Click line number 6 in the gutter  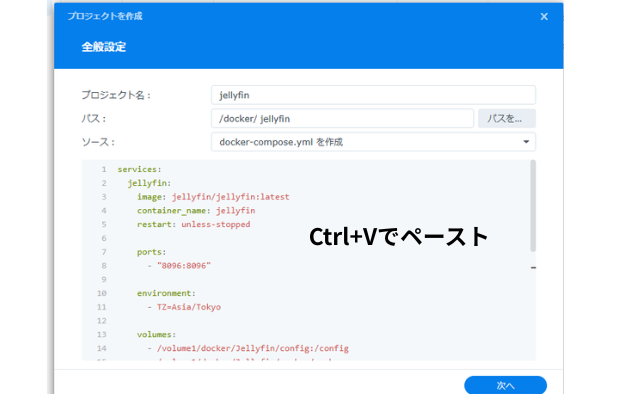coord(104,238)
